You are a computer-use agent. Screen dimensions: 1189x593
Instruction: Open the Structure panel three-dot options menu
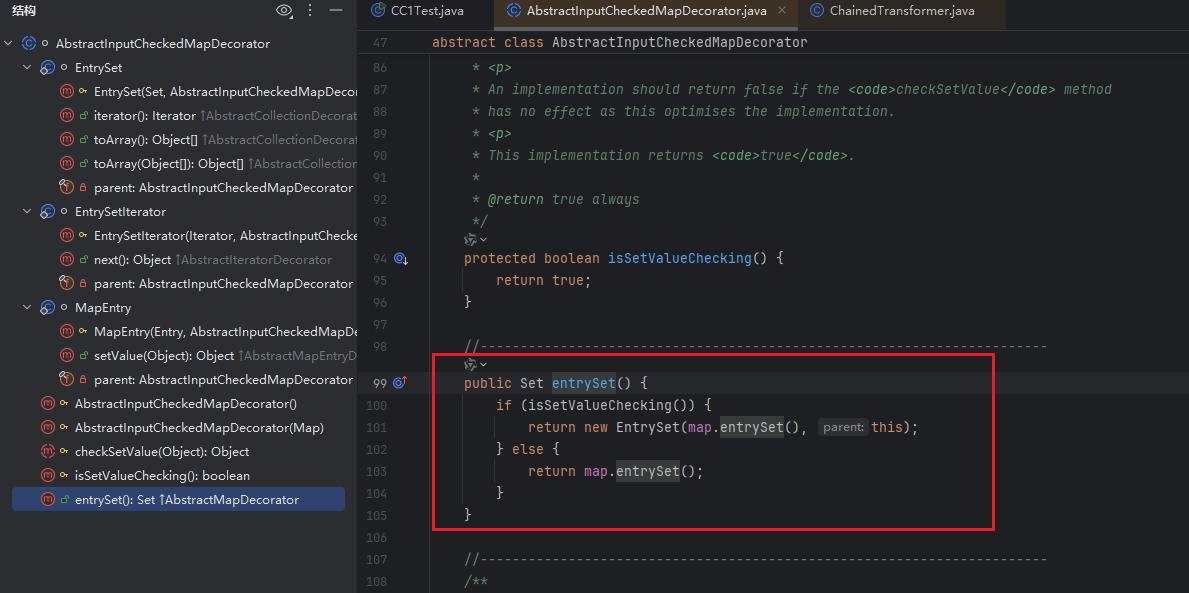tap(310, 11)
